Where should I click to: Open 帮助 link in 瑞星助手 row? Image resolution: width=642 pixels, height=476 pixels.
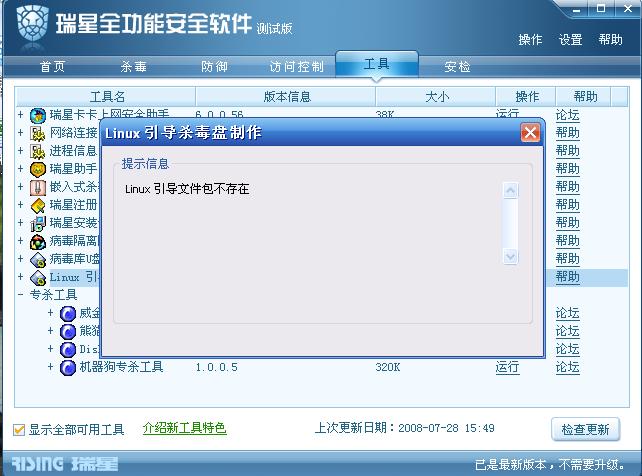click(567, 169)
